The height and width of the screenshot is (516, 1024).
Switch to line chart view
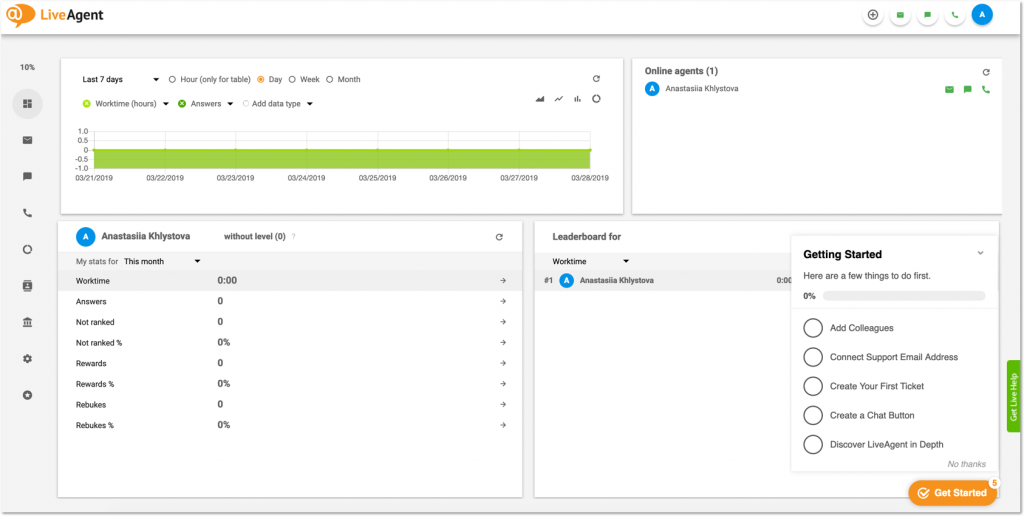[x=559, y=99]
